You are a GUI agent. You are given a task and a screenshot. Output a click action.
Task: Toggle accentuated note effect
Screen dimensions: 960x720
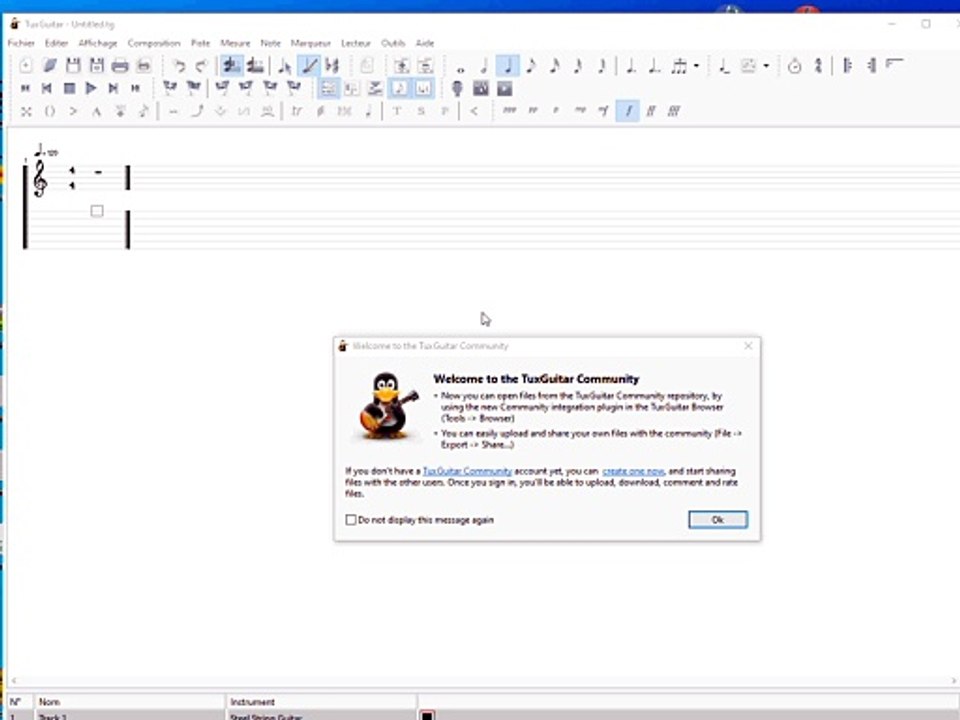coord(73,111)
